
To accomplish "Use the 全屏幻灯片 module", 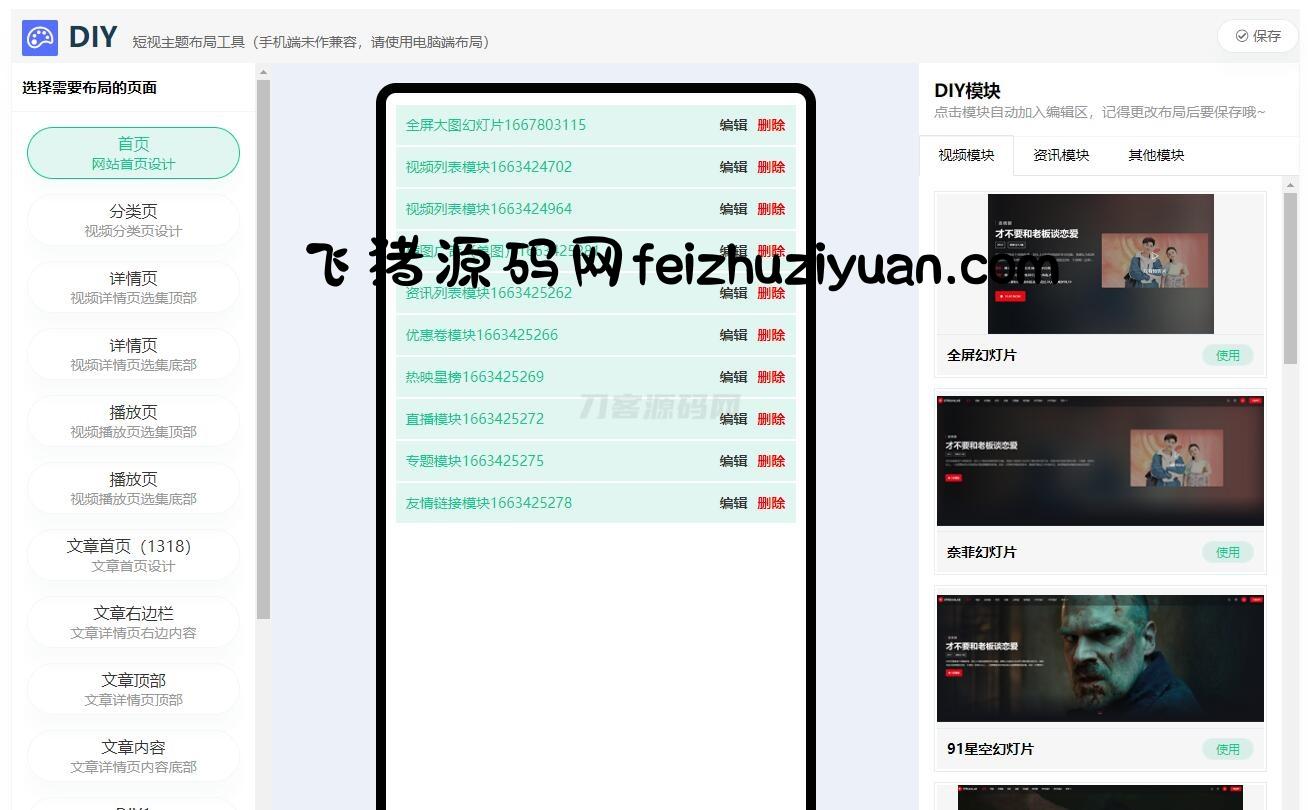I will click(1227, 355).
